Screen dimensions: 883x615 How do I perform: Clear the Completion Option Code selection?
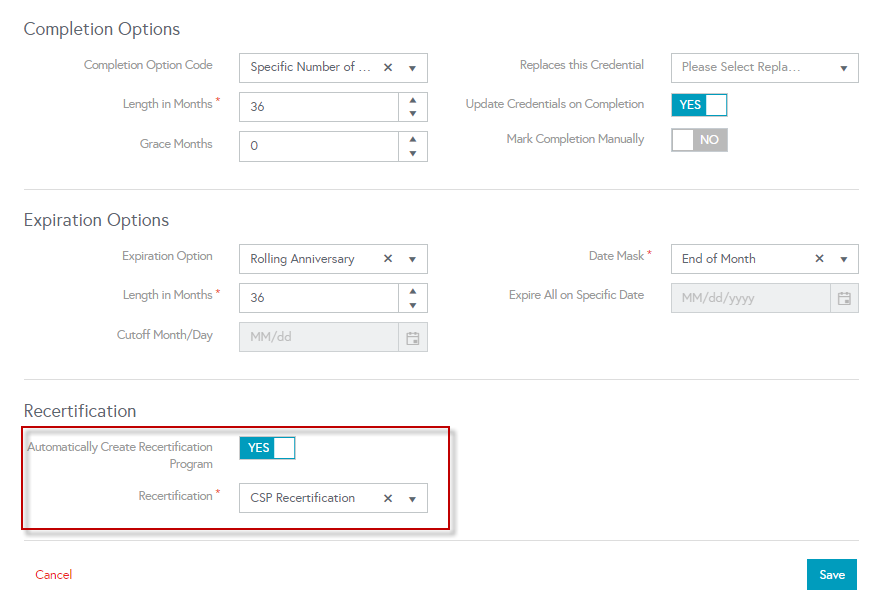[387, 68]
